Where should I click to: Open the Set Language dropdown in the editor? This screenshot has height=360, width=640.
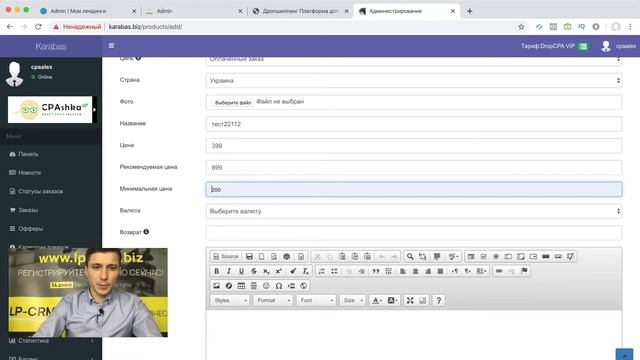tap(482, 271)
